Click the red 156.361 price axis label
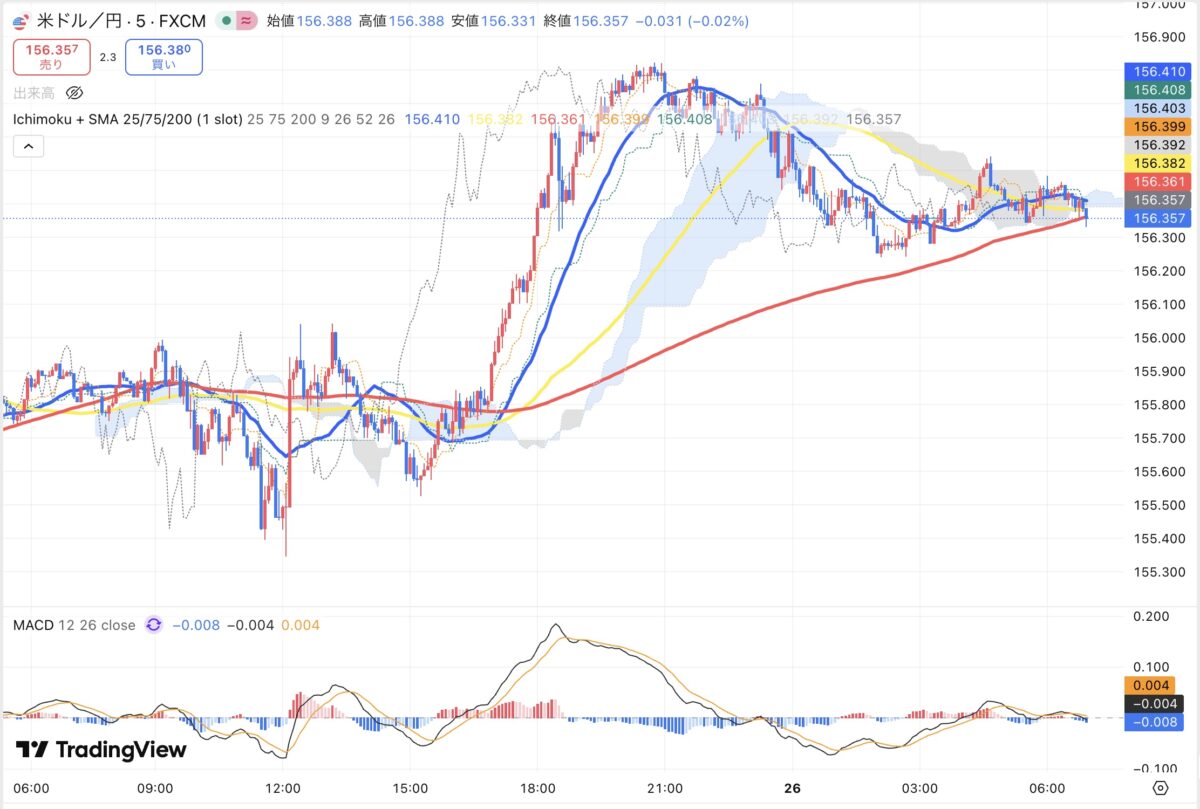This screenshot has width=1200, height=809. pos(1160,182)
